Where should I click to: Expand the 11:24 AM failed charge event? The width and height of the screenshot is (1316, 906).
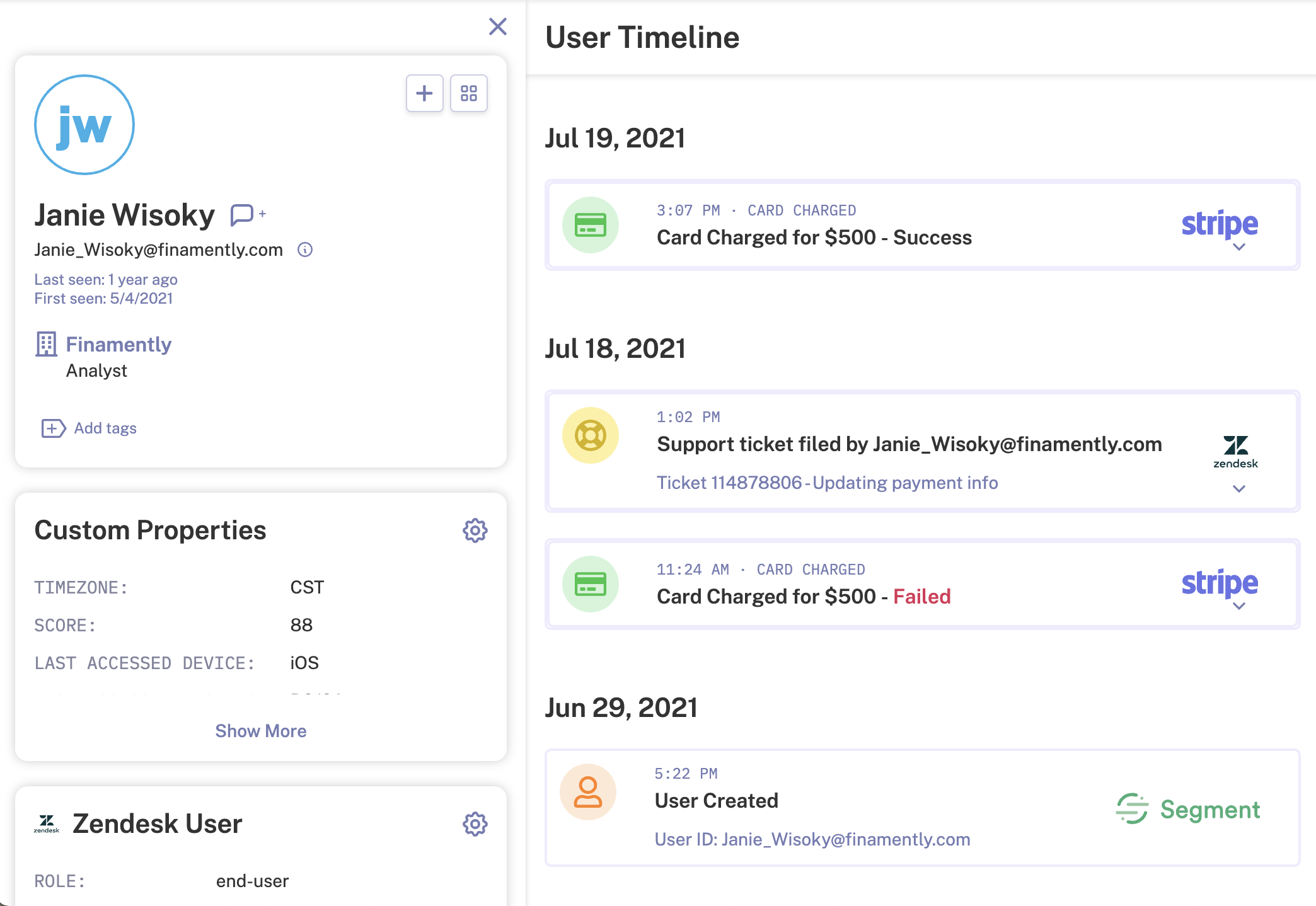[1239, 606]
